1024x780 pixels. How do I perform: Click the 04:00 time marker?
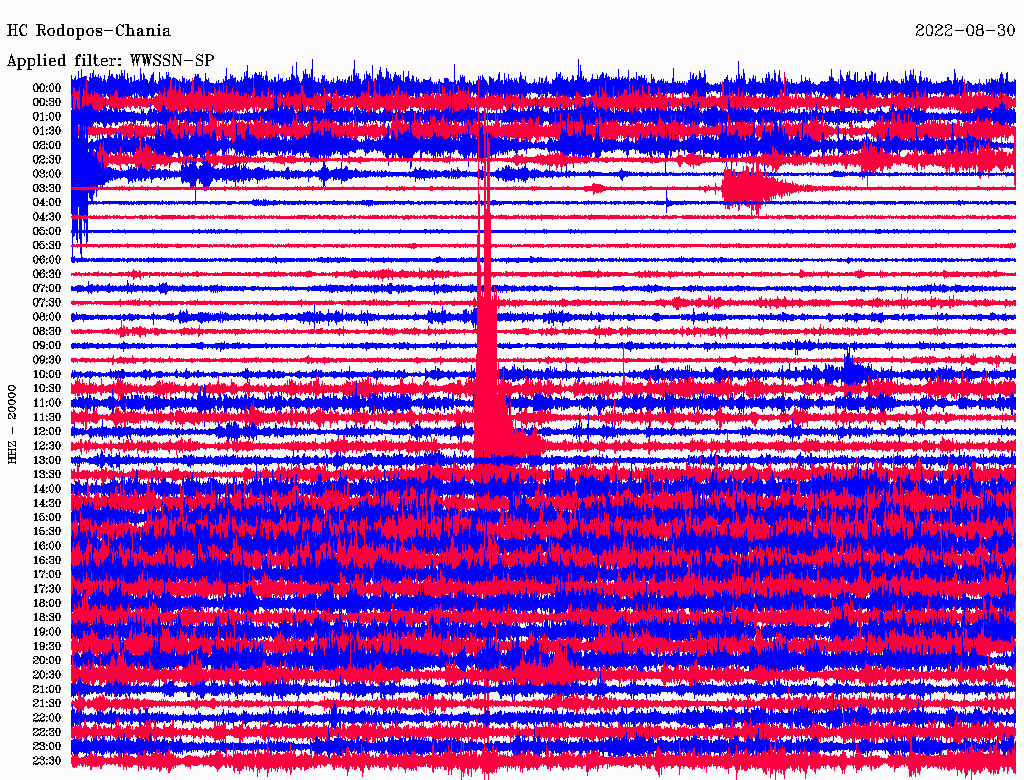47,202
